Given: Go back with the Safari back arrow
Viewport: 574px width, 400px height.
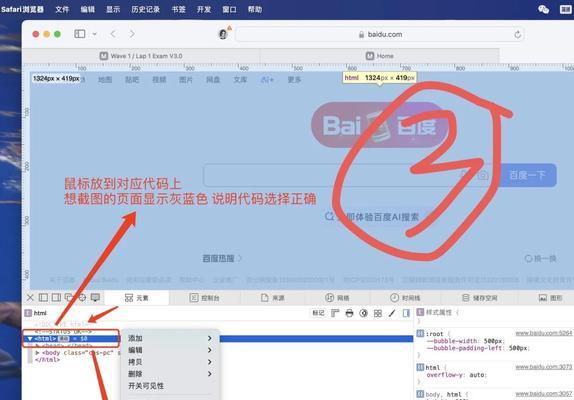Looking at the screenshot, I should click(x=113, y=34).
